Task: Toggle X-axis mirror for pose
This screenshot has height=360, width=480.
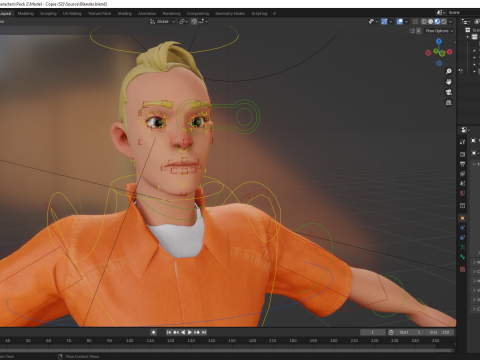Action: pyautogui.click(x=419, y=31)
